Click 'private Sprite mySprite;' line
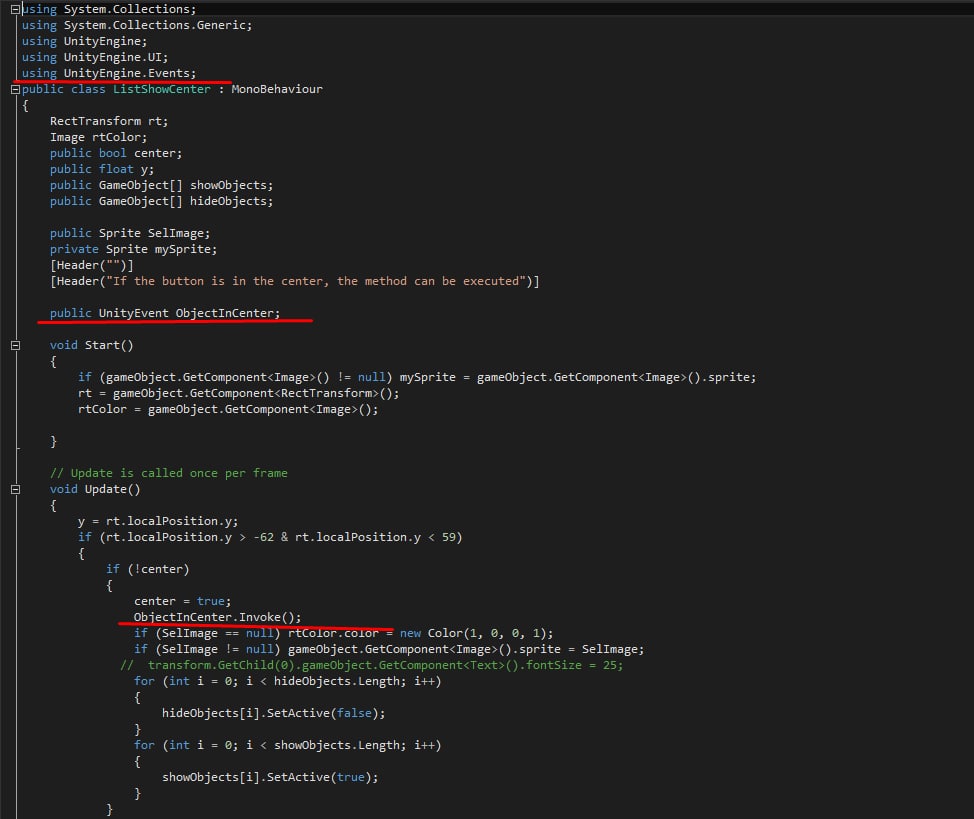 134,249
